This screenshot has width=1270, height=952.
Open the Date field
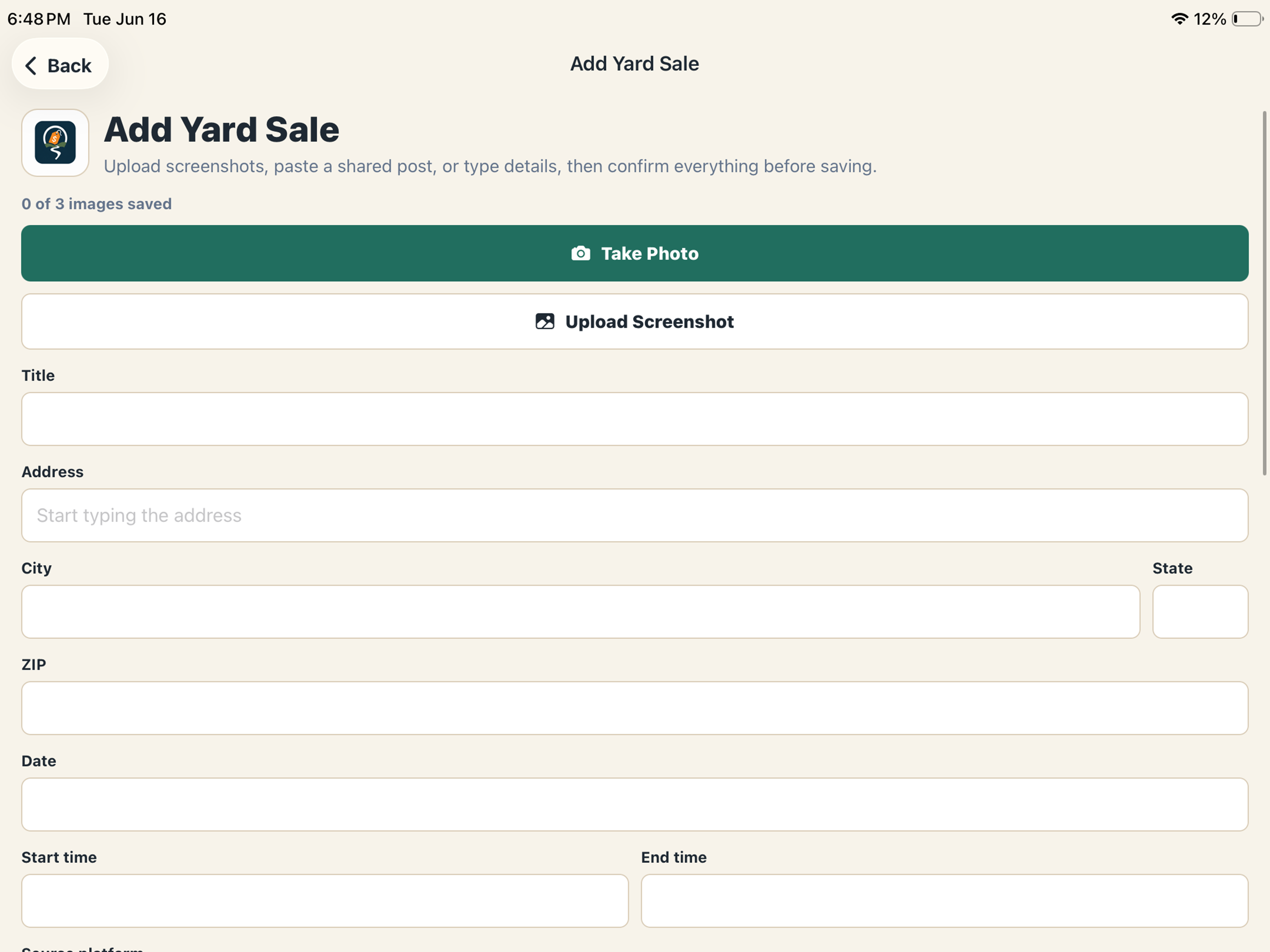click(x=635, y=805)
